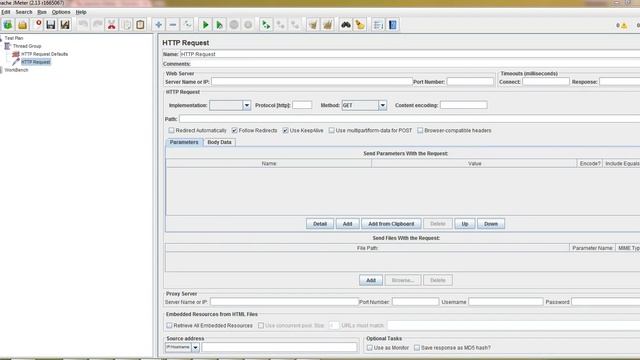
Task: Click the grey Shutdown test icon
Action: pos(248,25)
